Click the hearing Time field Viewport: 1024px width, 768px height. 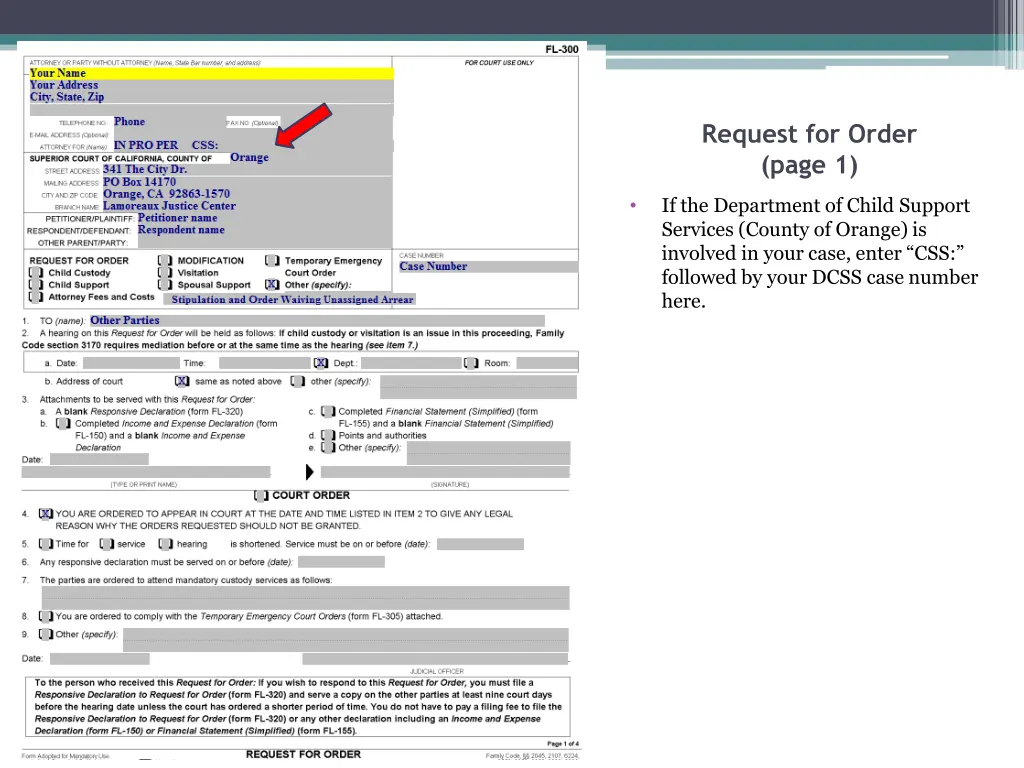point(264,363)
